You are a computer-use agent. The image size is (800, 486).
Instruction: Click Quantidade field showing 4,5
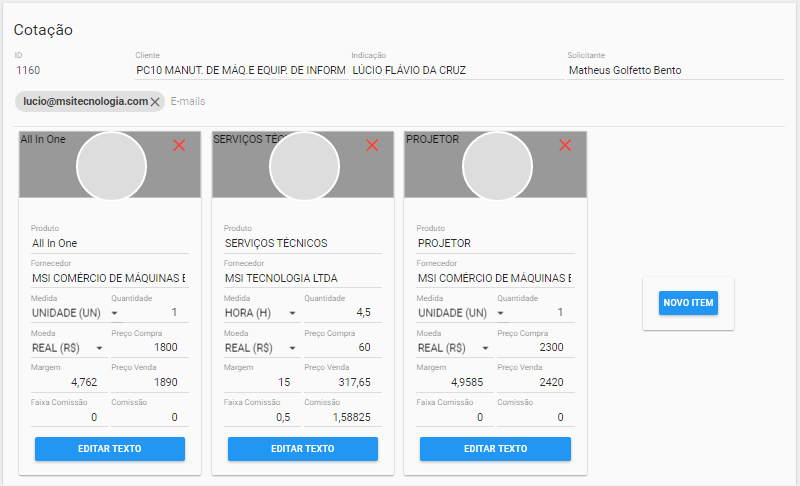coord(342,313)
